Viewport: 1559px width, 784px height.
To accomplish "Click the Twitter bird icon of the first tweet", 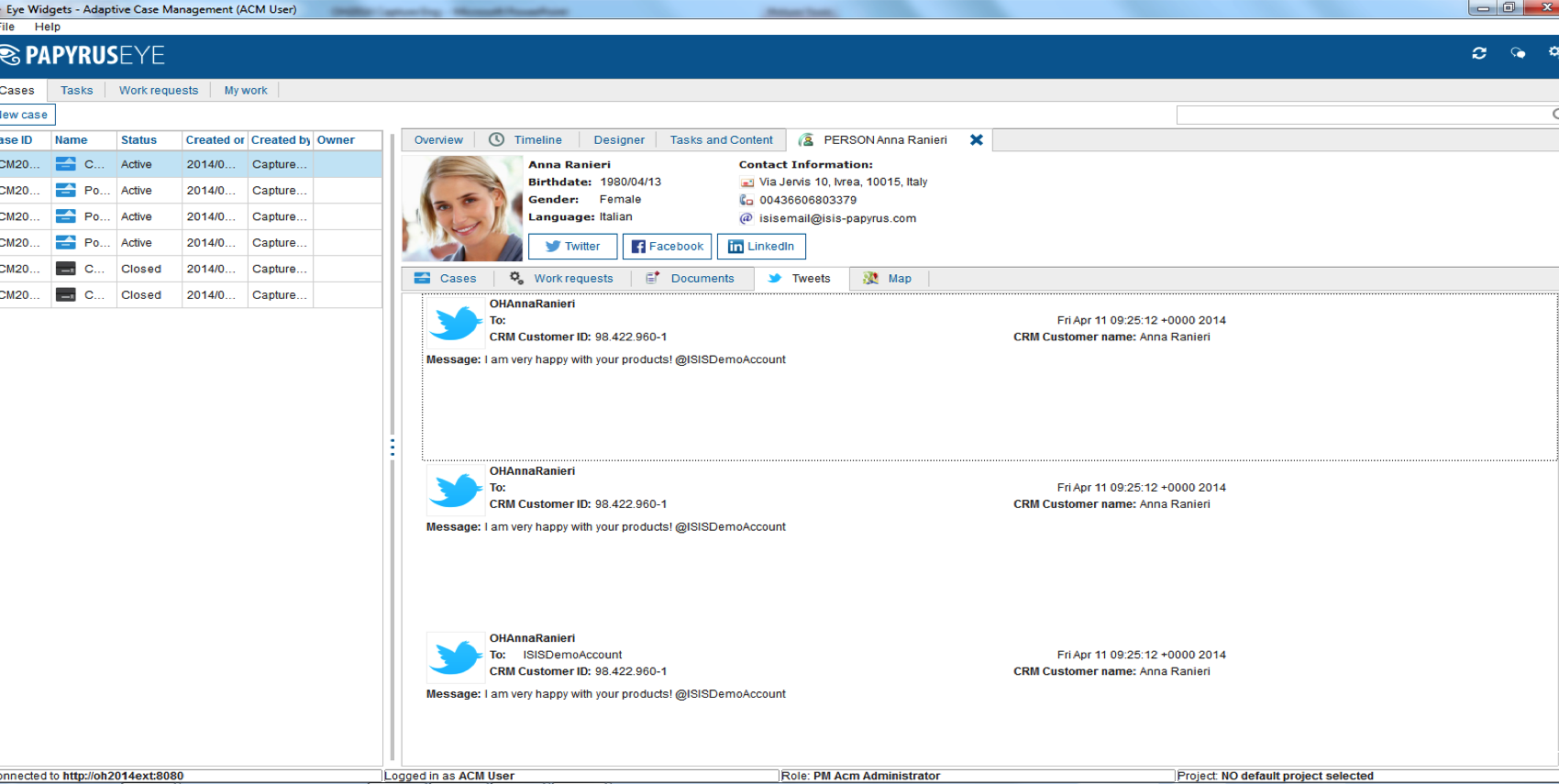I will [456, 323].
